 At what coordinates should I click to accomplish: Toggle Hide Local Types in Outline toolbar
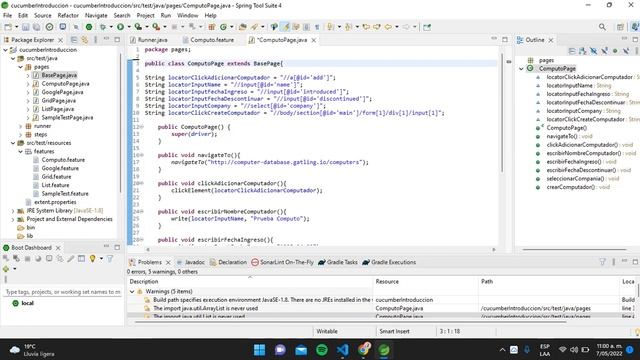pyautogui.click(x=626, y=51)
